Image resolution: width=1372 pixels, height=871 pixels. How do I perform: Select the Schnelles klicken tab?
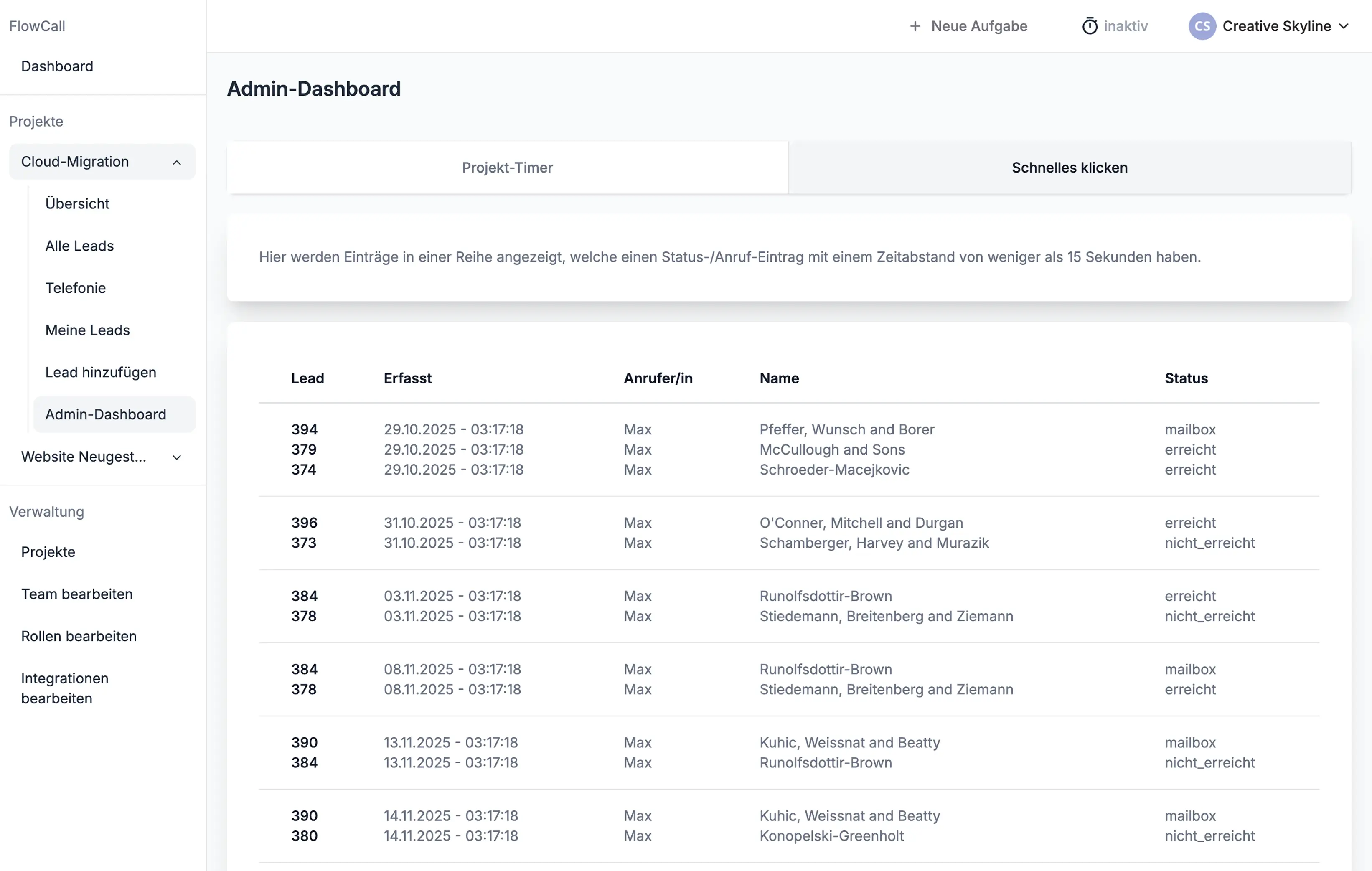pyautogui.click(x=1069, y=168)
